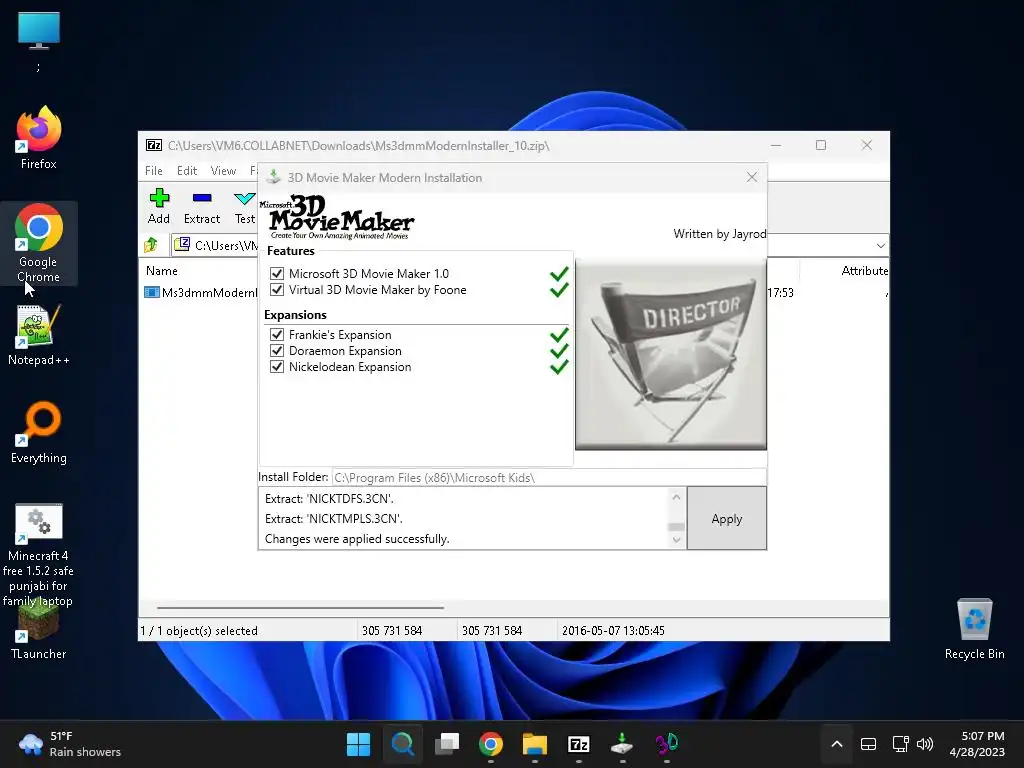Uncheck Microsoft 3D Movie Maker 1.0
Screen dimensions: 1024x768
[277, 274]
